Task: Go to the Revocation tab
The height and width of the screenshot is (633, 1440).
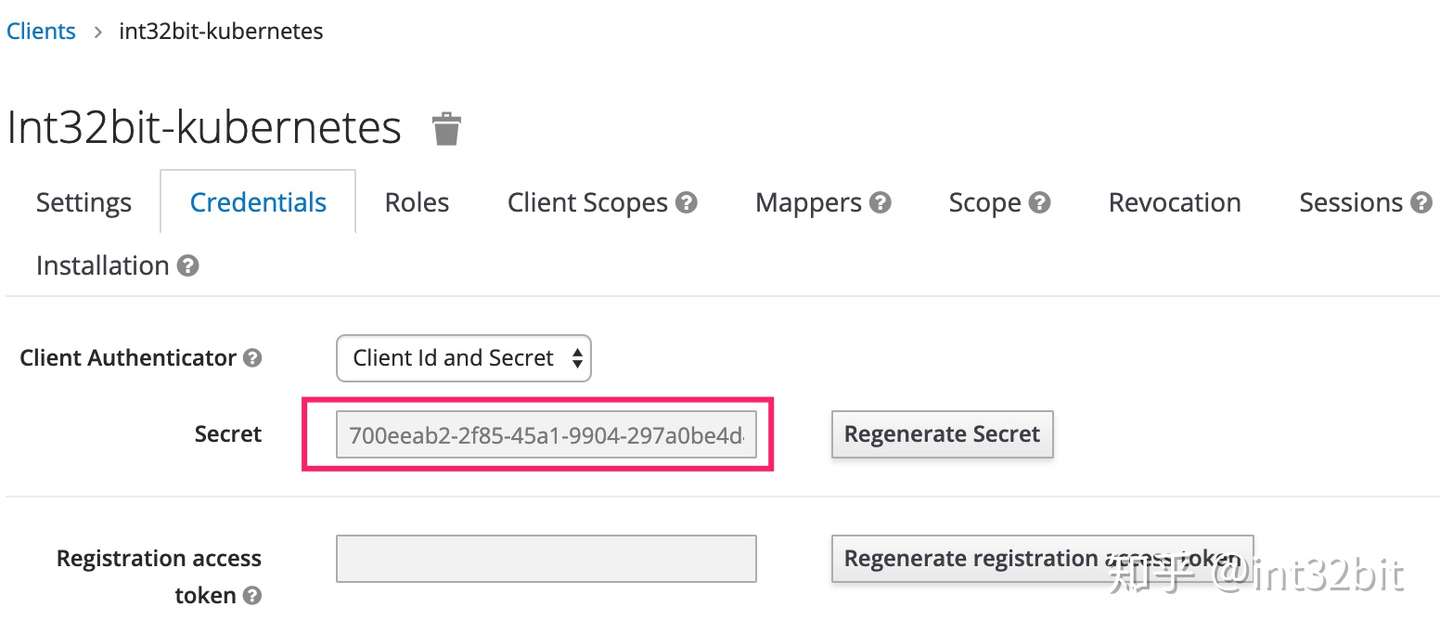Action: 1174,203
